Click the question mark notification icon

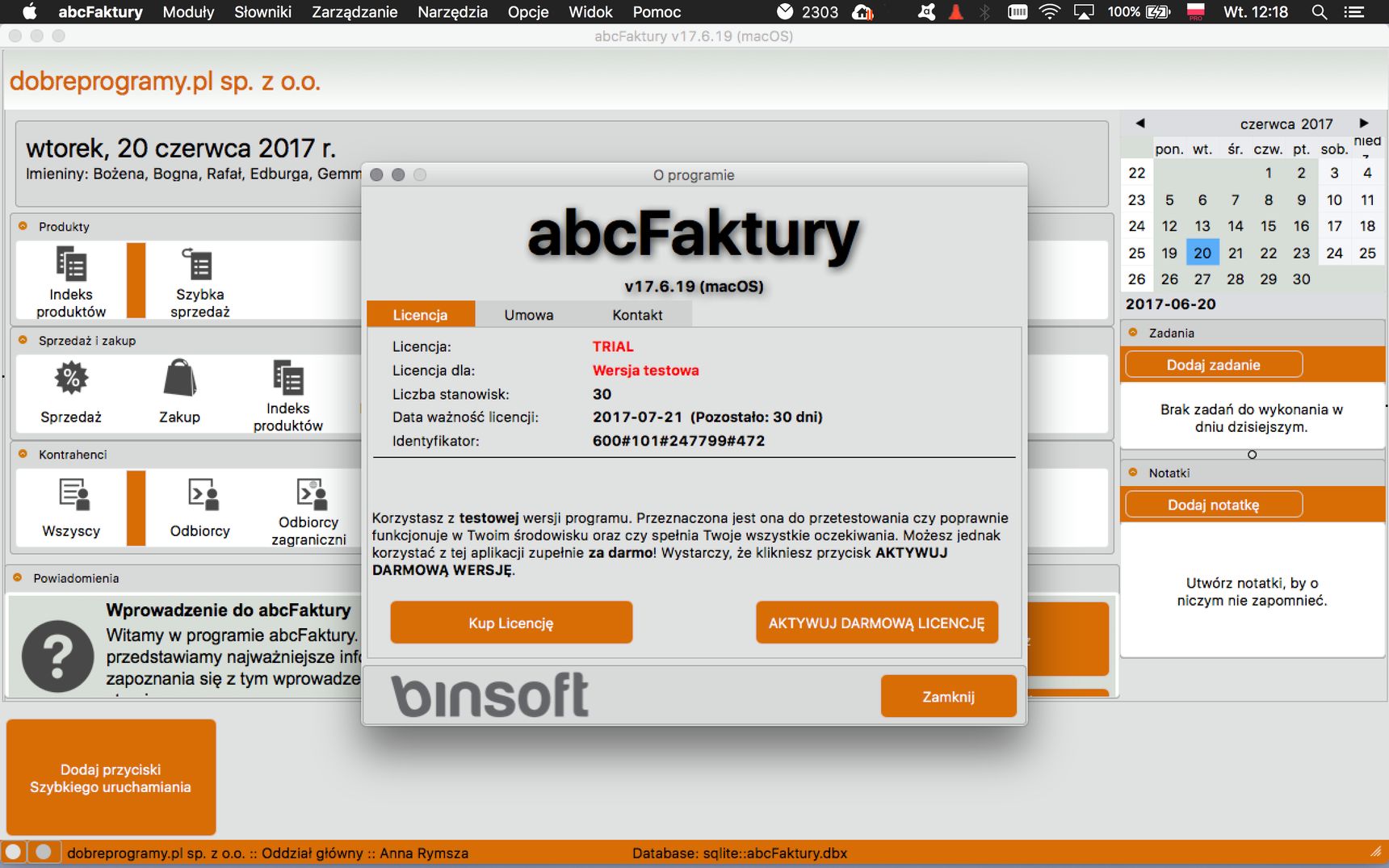click(57, 656)
